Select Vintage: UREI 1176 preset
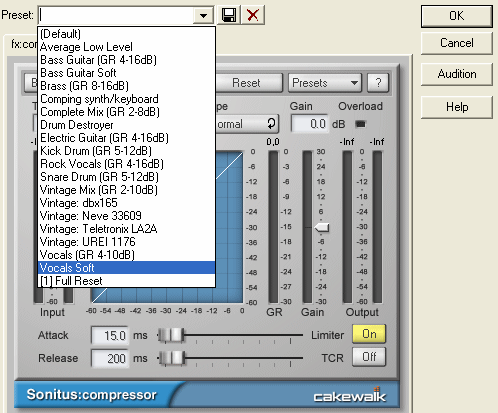This screenshot has width=498, height=413. (127, 242)
